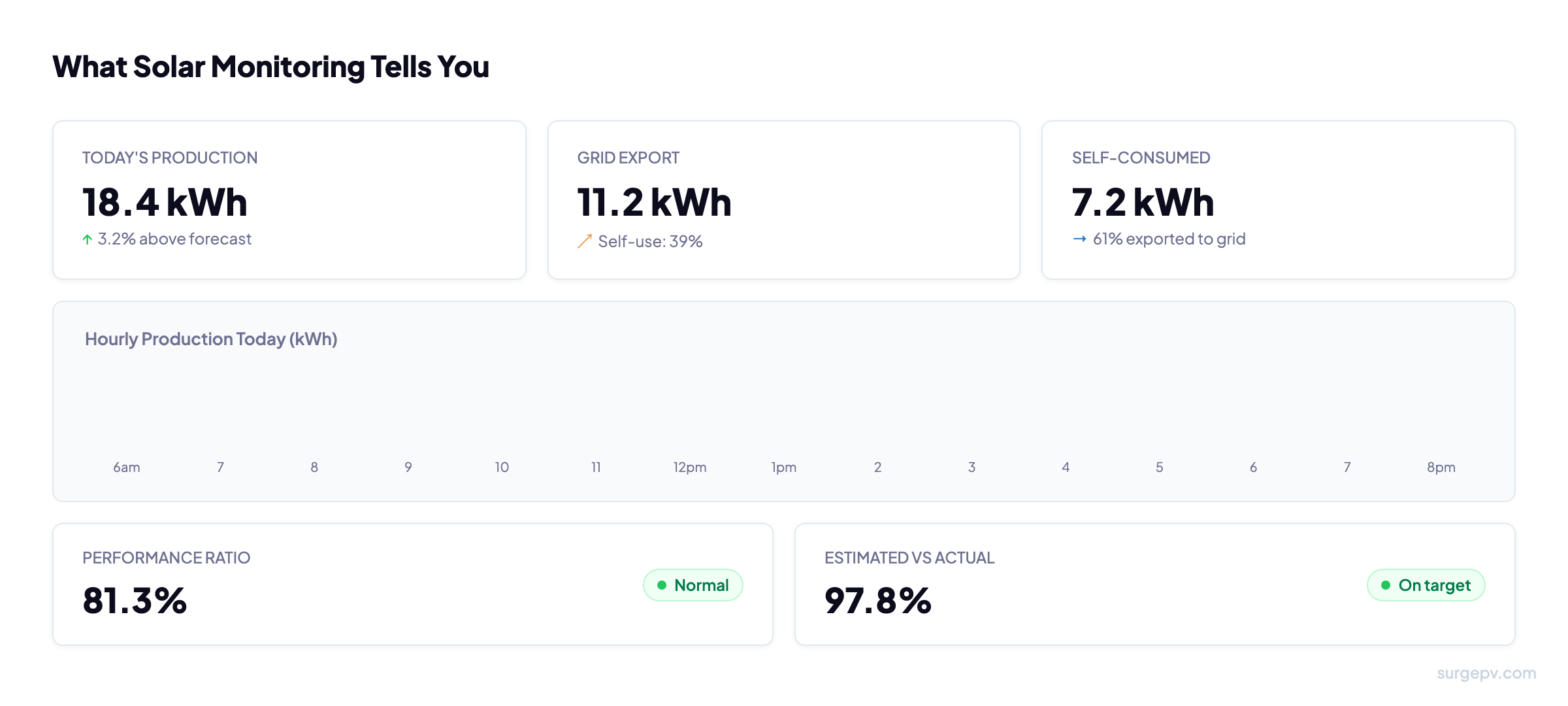Click the 12pm mark on chart axis
1568x706 pixels.
point(689,467)
